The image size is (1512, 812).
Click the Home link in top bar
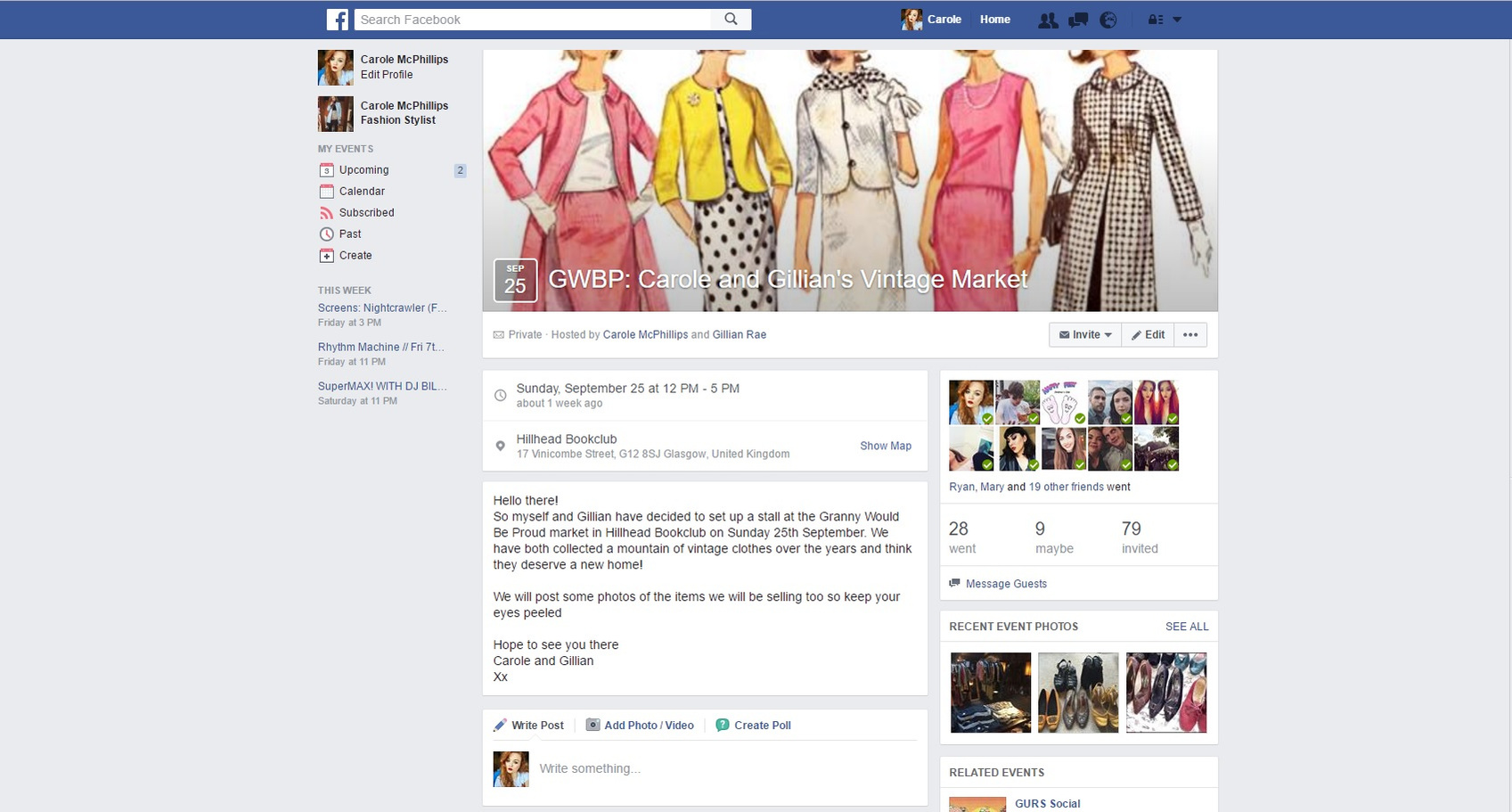coord(995,20)
